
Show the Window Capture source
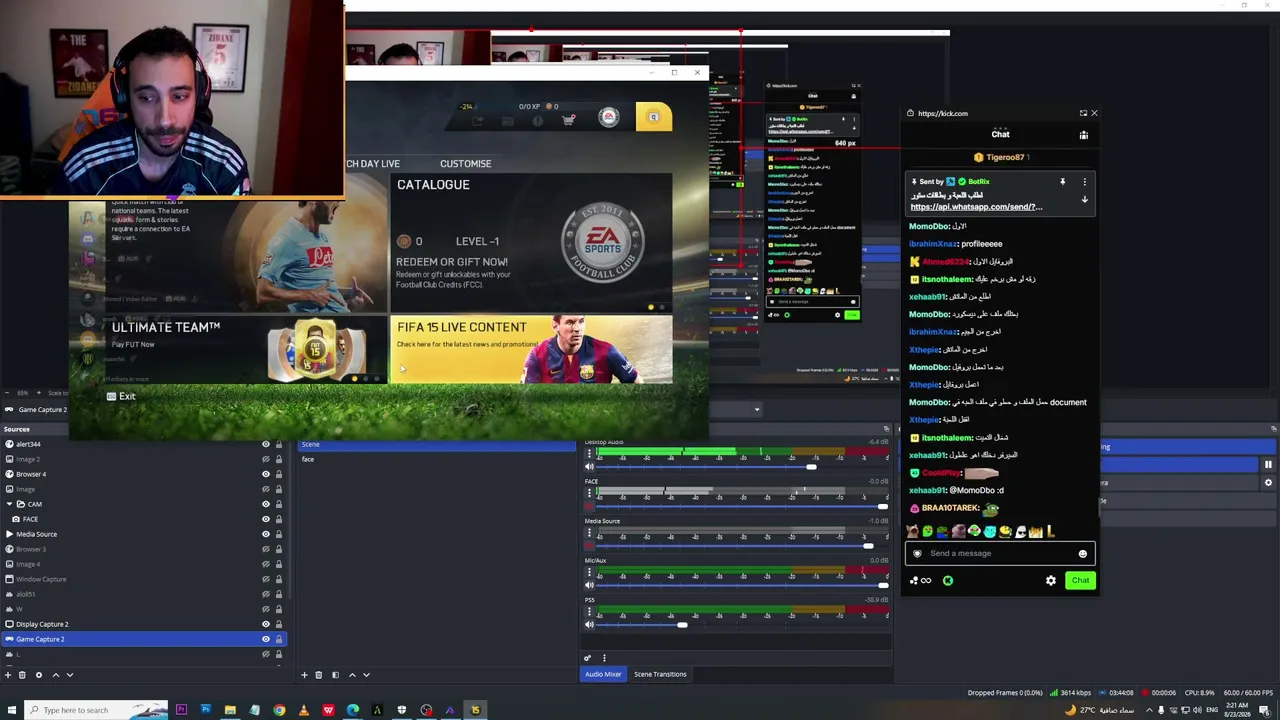[x=266, y=579]
